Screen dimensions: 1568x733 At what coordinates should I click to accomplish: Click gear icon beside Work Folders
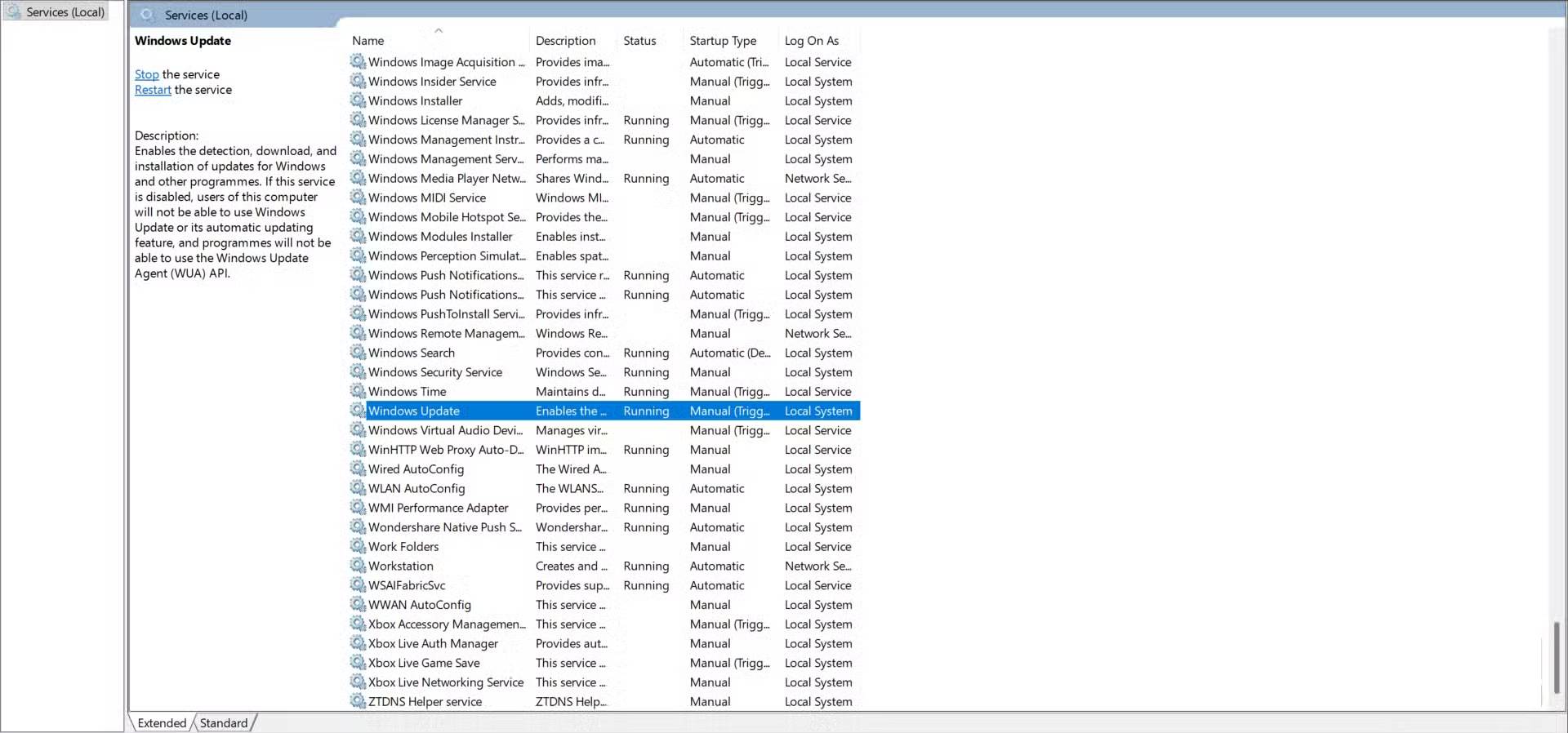pos(358,546)
